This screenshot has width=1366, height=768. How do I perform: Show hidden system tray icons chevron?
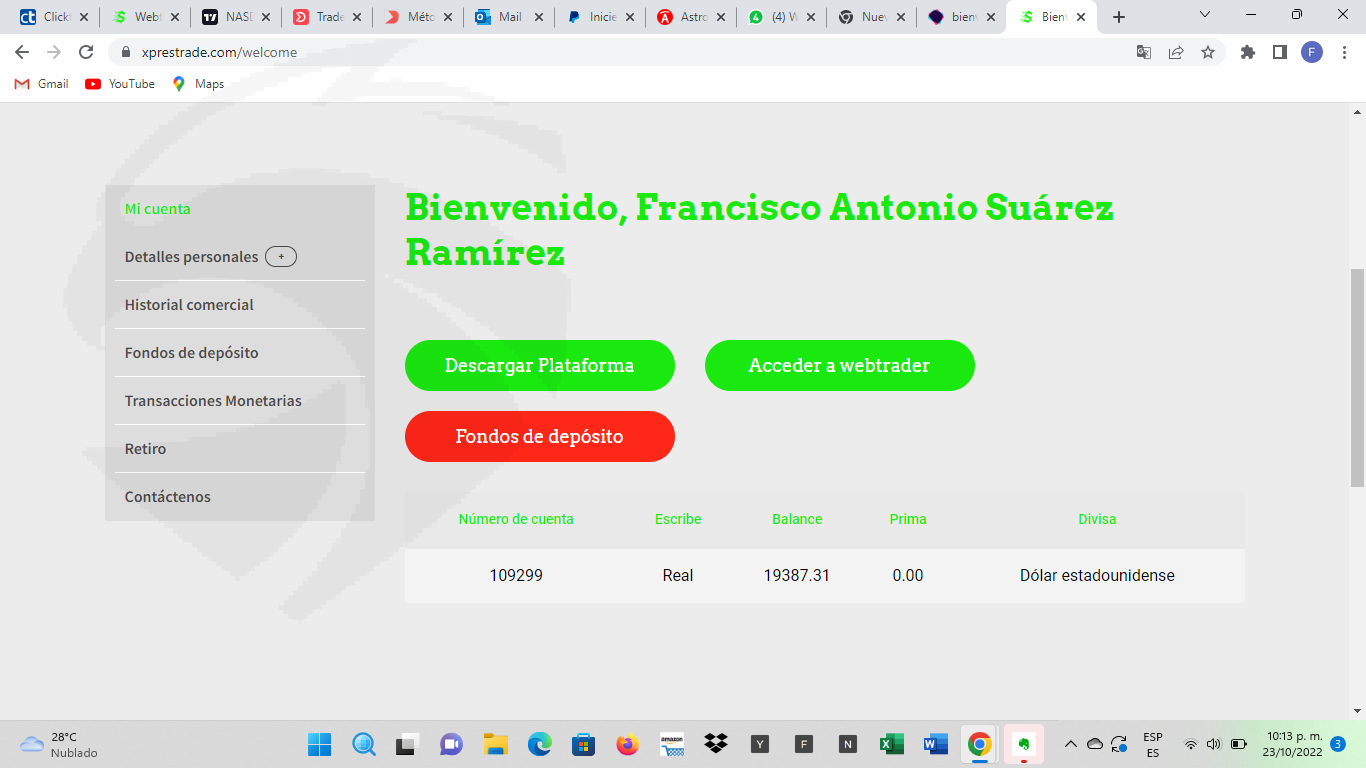[x=1070, y=744]
